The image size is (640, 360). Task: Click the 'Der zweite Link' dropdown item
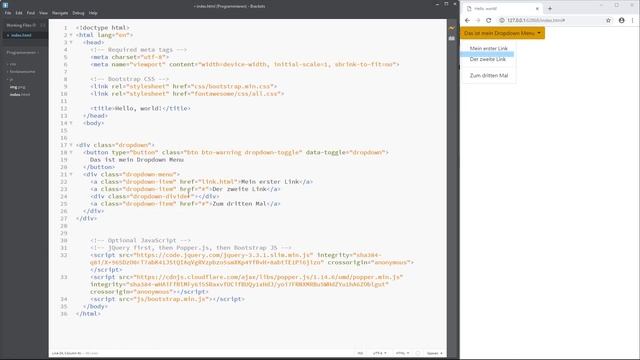(489, 59)
